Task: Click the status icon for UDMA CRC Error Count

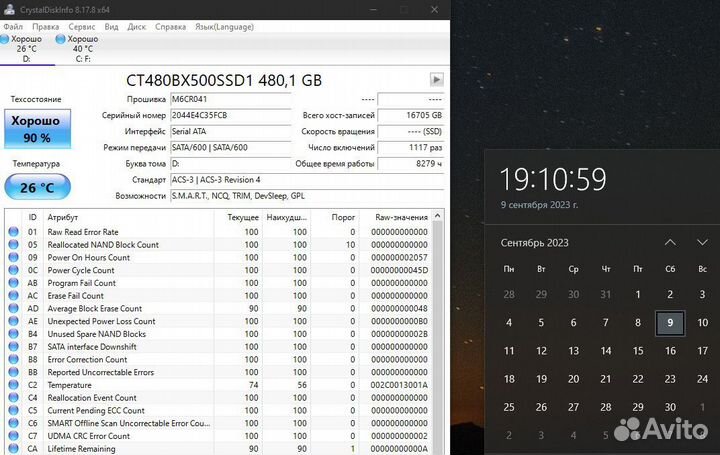Action: coord(13,436)
